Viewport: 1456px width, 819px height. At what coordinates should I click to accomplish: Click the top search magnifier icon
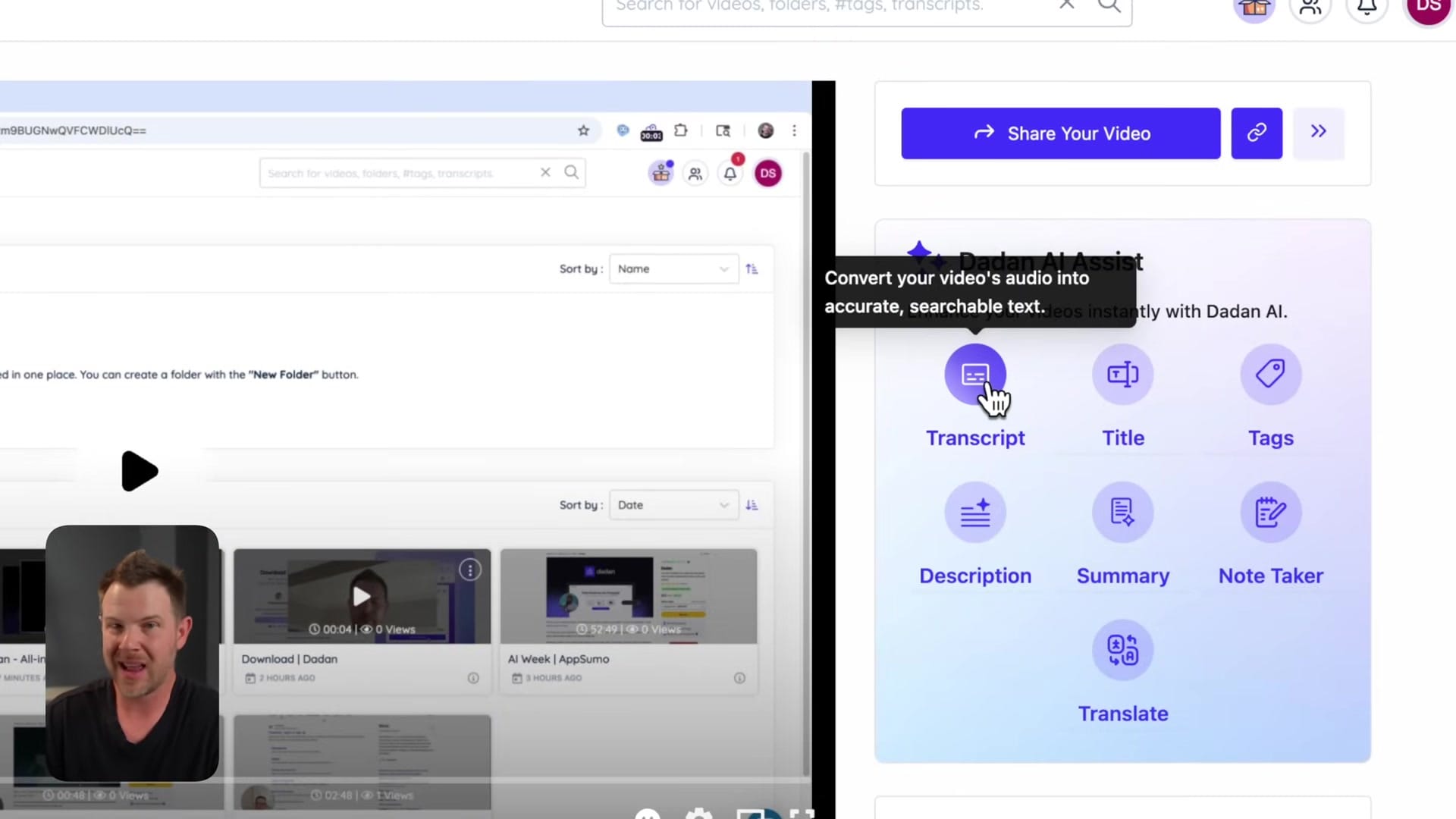tap(1109, 5)
